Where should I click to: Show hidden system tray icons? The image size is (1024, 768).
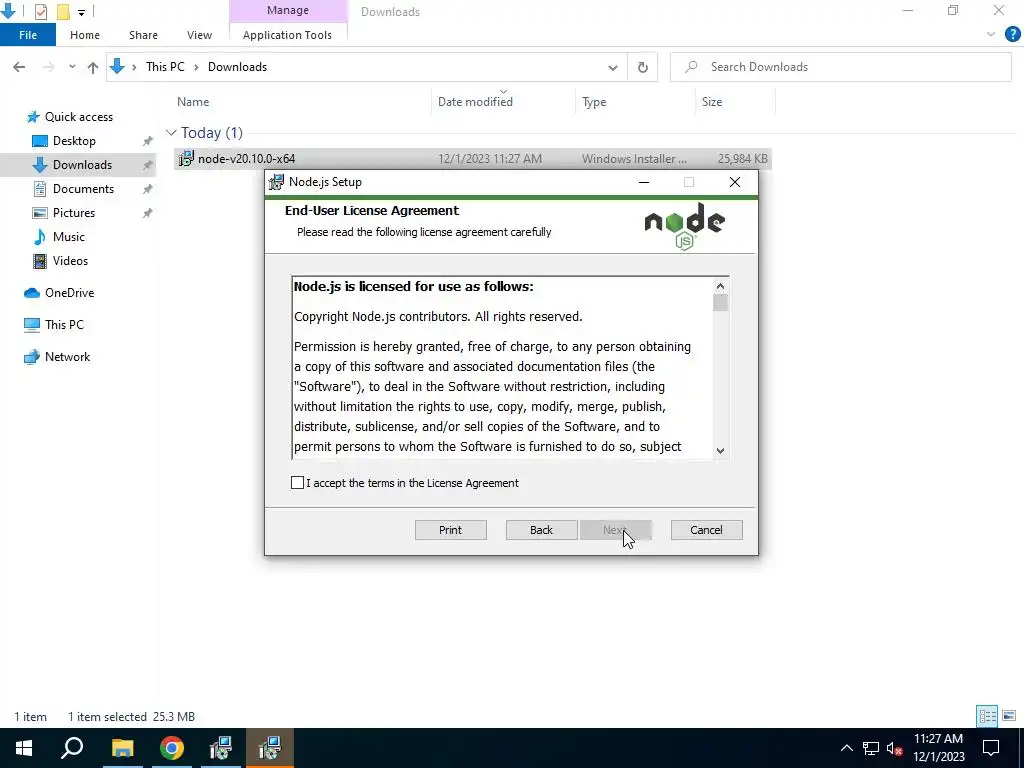pyautogui.click(x=846, y=748)
